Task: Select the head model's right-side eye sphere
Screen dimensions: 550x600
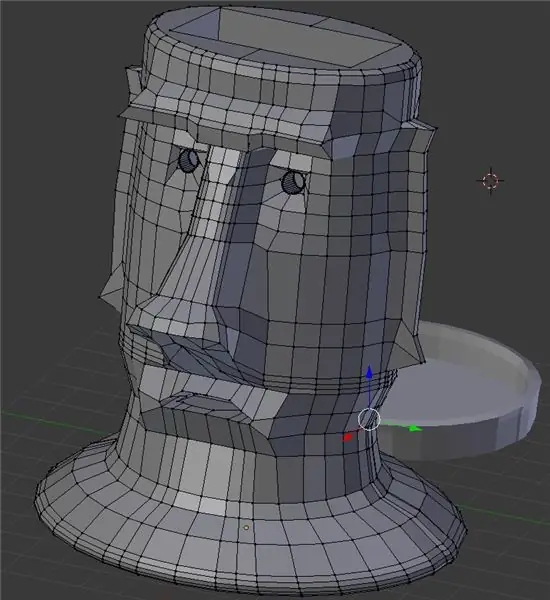Action: [293, 183]
